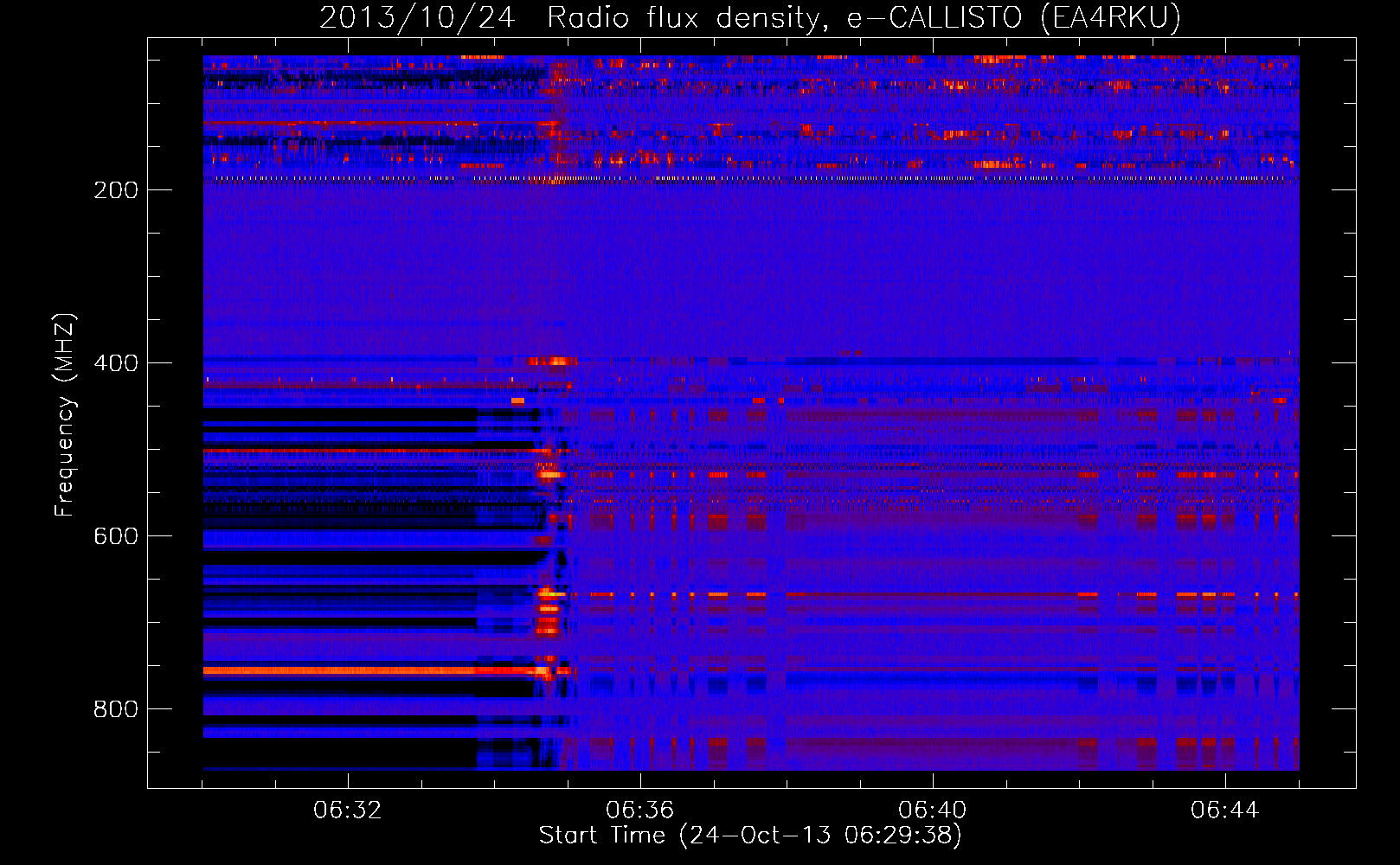Click the "Start Time (24-Oct-13 06:29:38)" axis label

pyautogui.click(x=750, y=836)
